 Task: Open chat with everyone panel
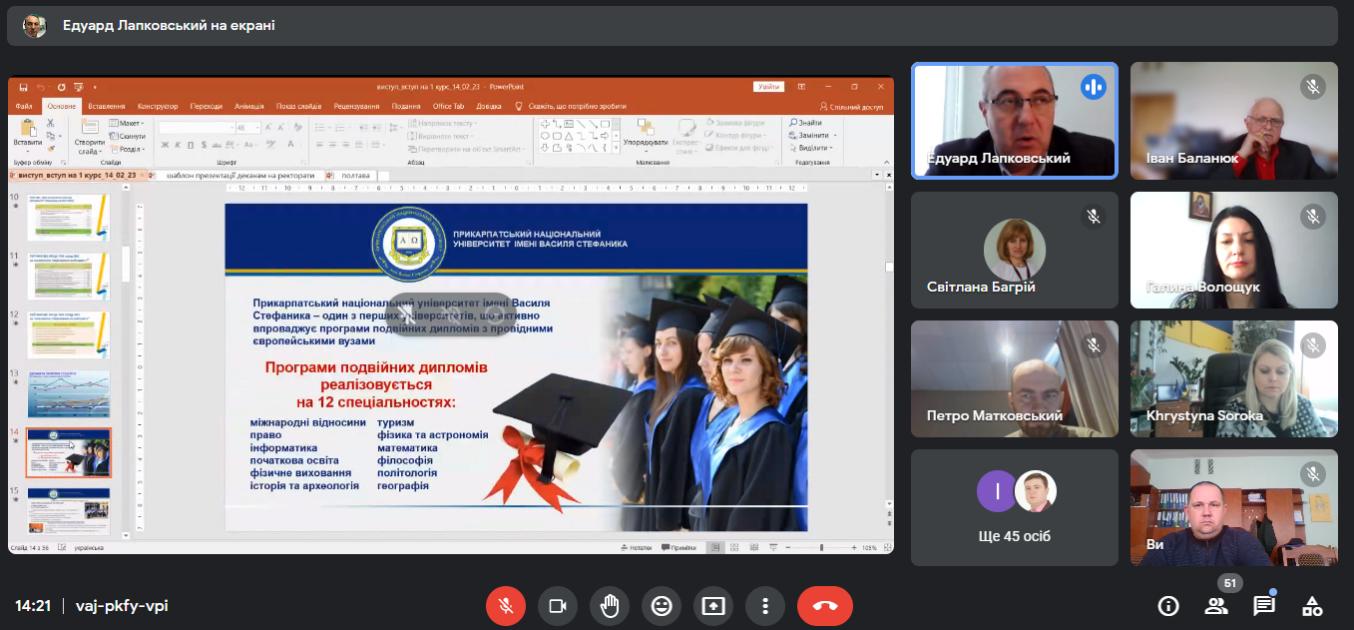(x=1264, y=606)
